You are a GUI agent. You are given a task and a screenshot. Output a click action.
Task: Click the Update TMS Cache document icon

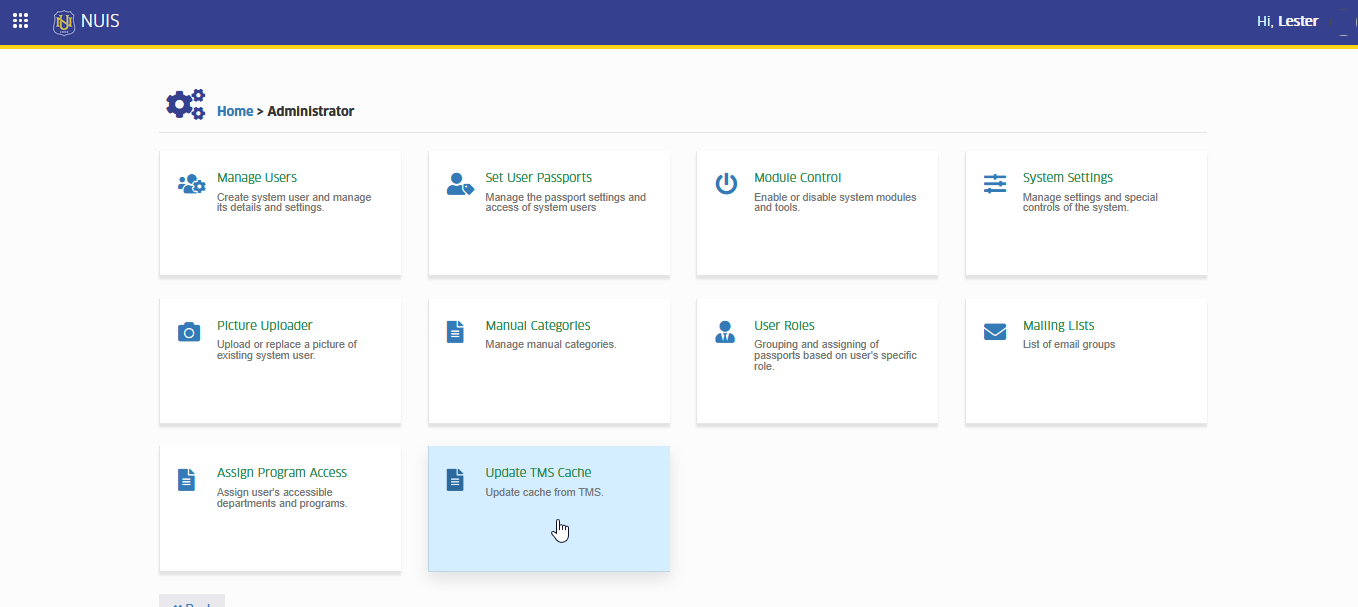point(456,479)
